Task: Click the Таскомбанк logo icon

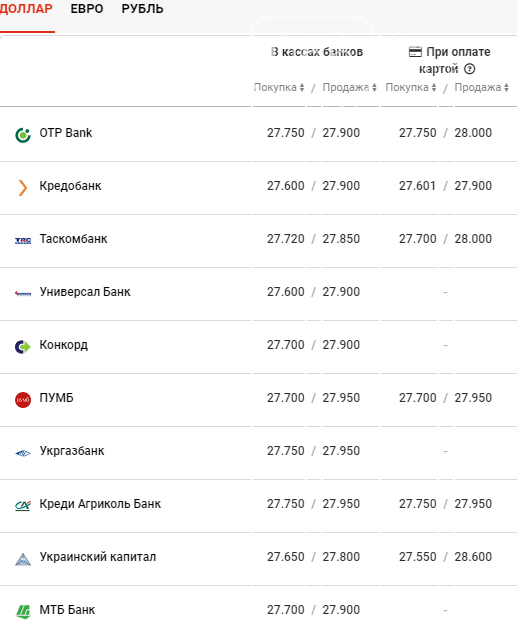Action: 23,241
